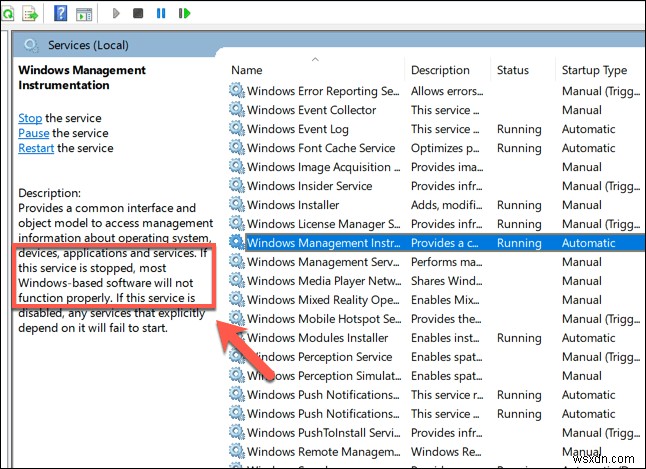This screenshot has width=646, height=469.
Task: Click gear icon beside Windows Media Player Network
Action: 236,280
